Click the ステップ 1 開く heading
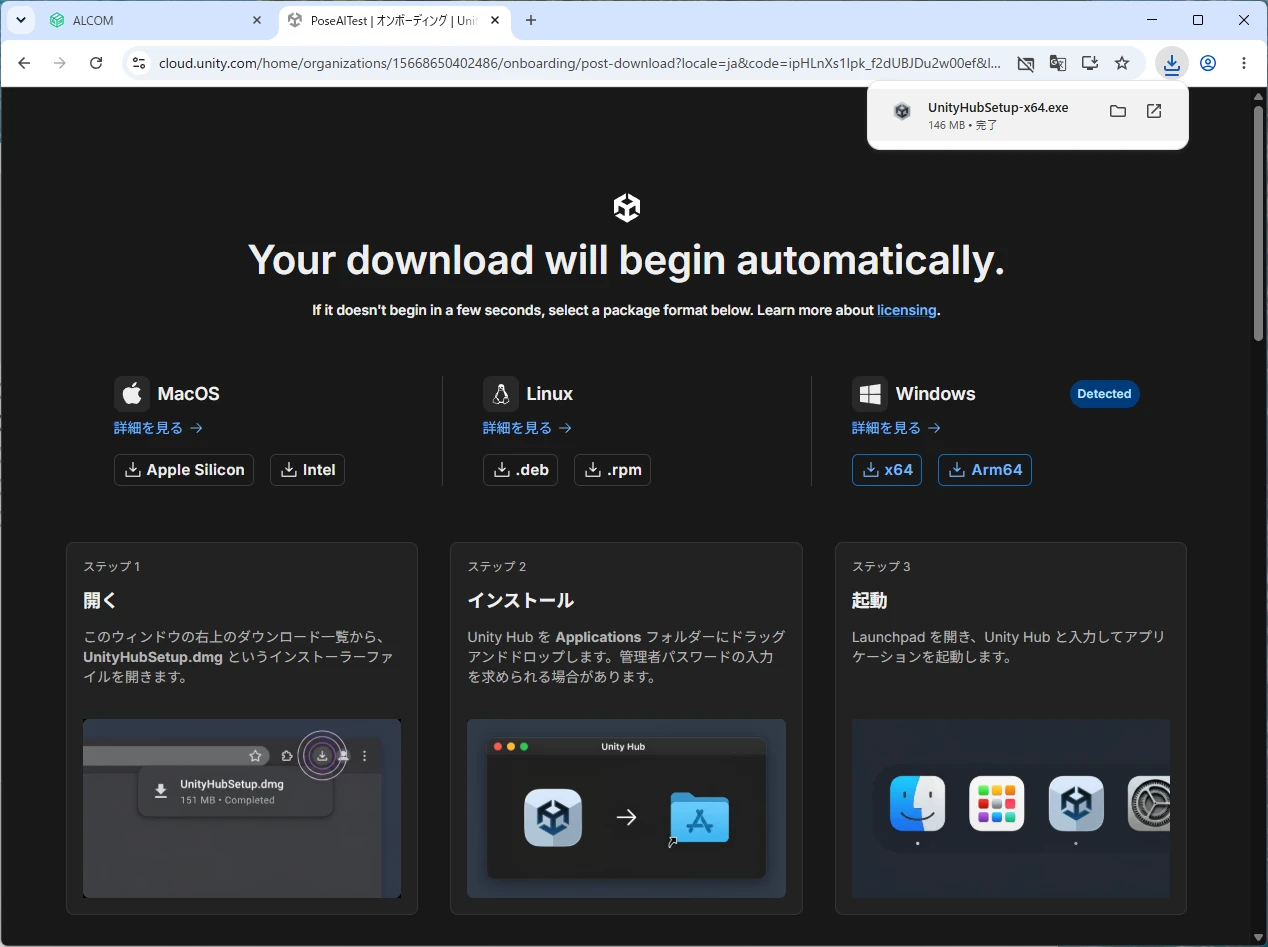This screenshot has width=1268, height=947. (100, 600)
